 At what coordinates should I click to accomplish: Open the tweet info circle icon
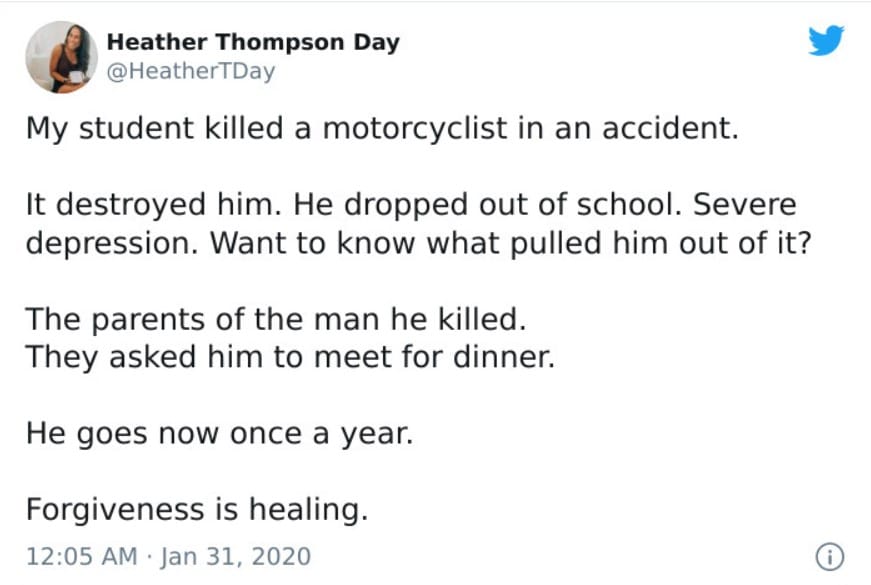click(x=830, y=557)
